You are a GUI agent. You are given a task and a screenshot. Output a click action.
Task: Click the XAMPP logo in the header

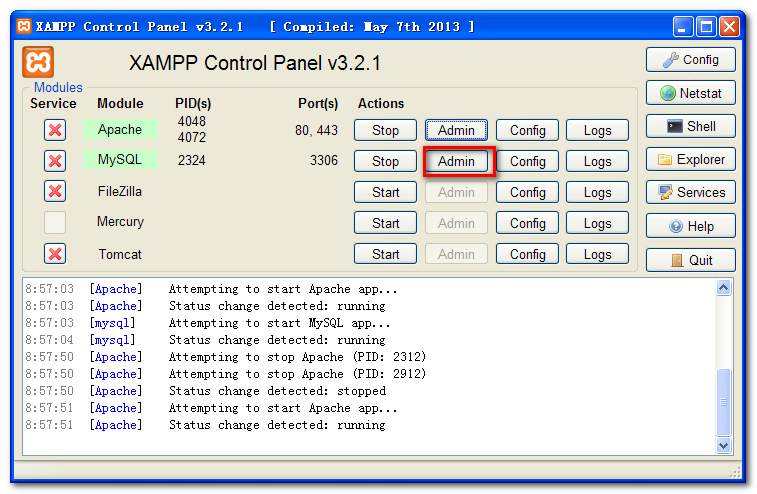pos(38,62)
